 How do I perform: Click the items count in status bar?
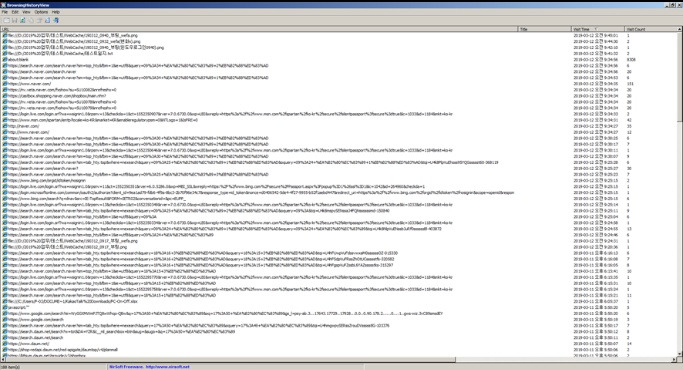pos(10,367)
